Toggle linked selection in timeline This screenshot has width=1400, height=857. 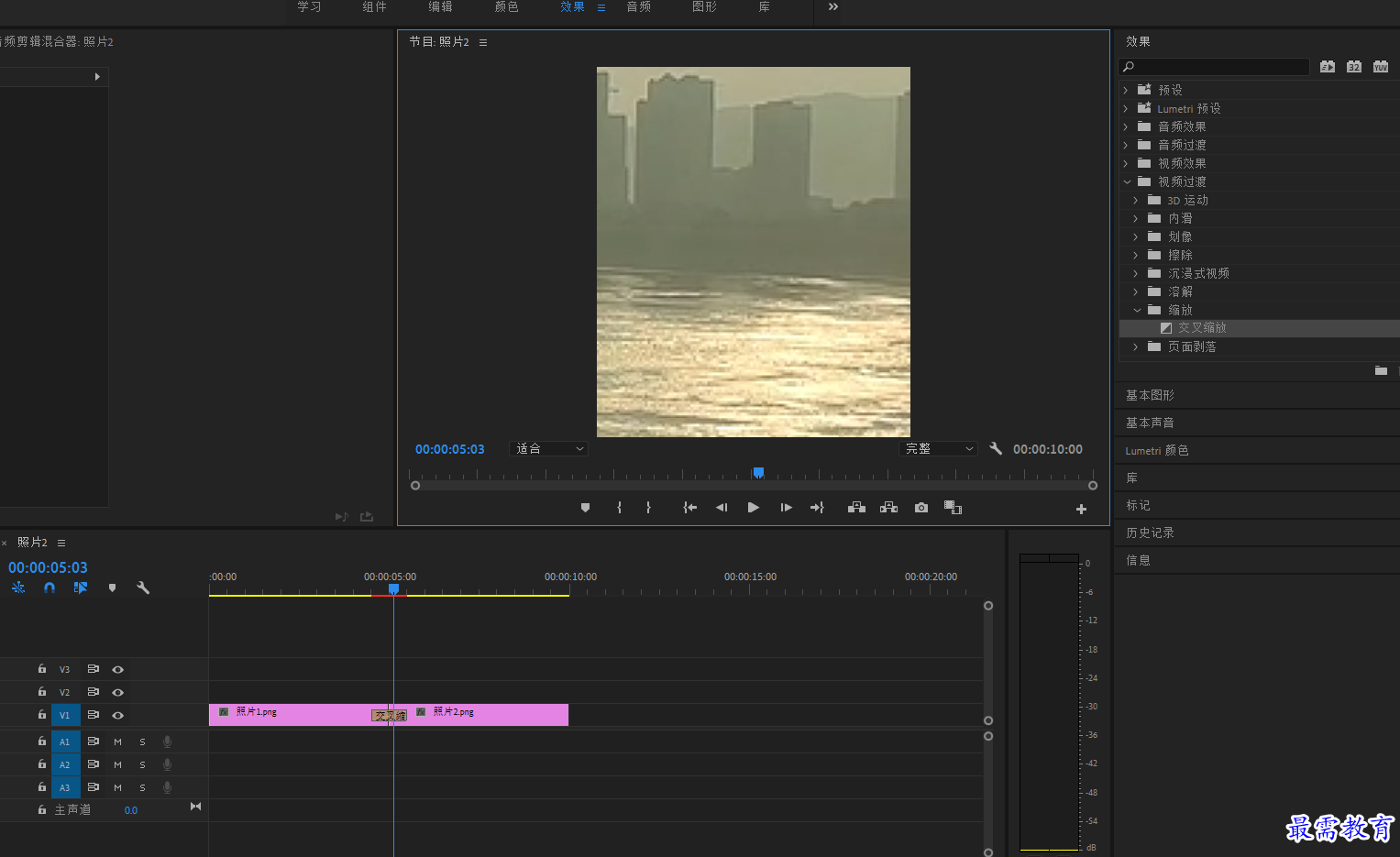click(81, 588)
